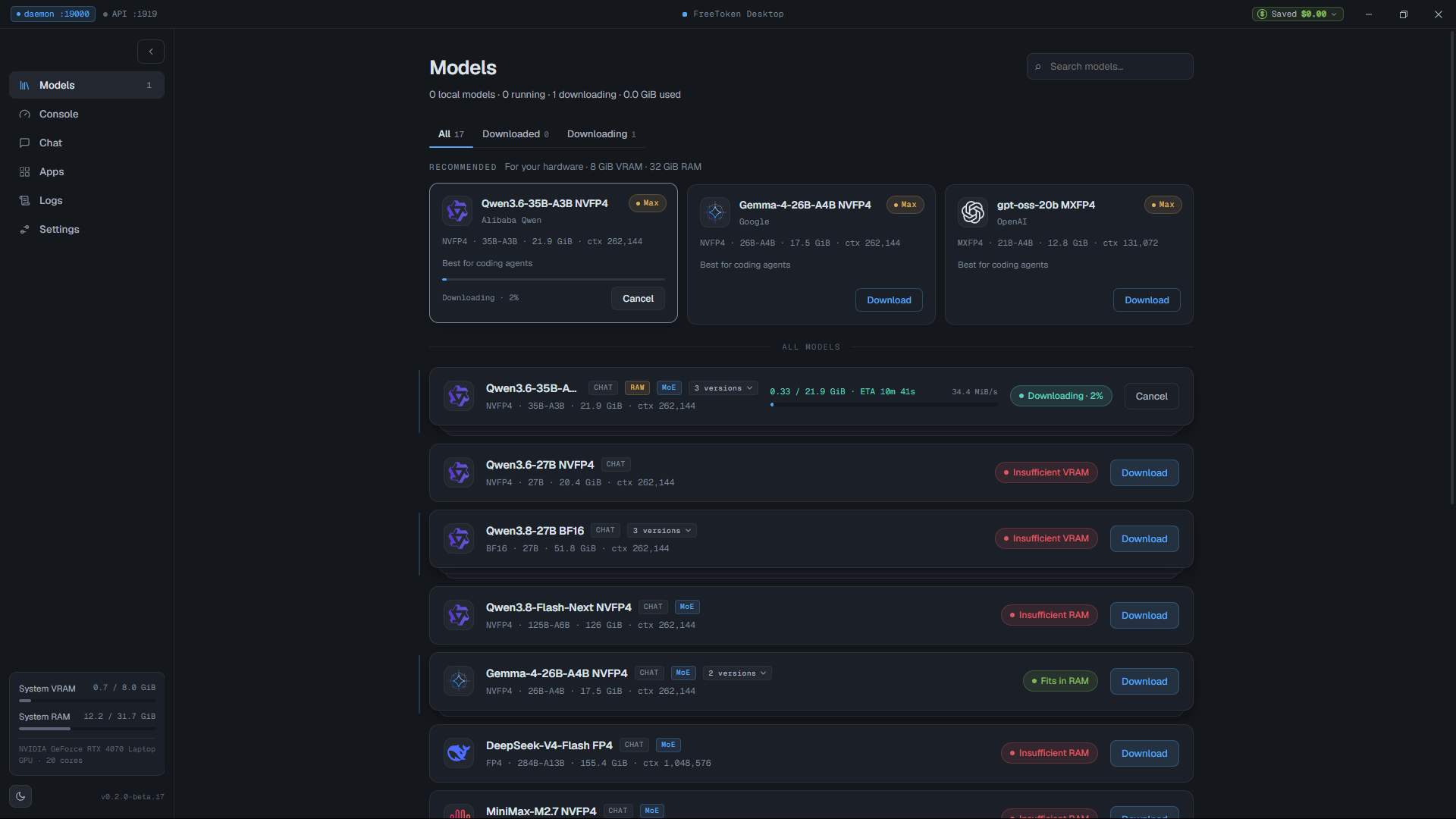
Task: Download Gemma-4-26B-A4B NVFP4 from list row
Action: 1144,682
